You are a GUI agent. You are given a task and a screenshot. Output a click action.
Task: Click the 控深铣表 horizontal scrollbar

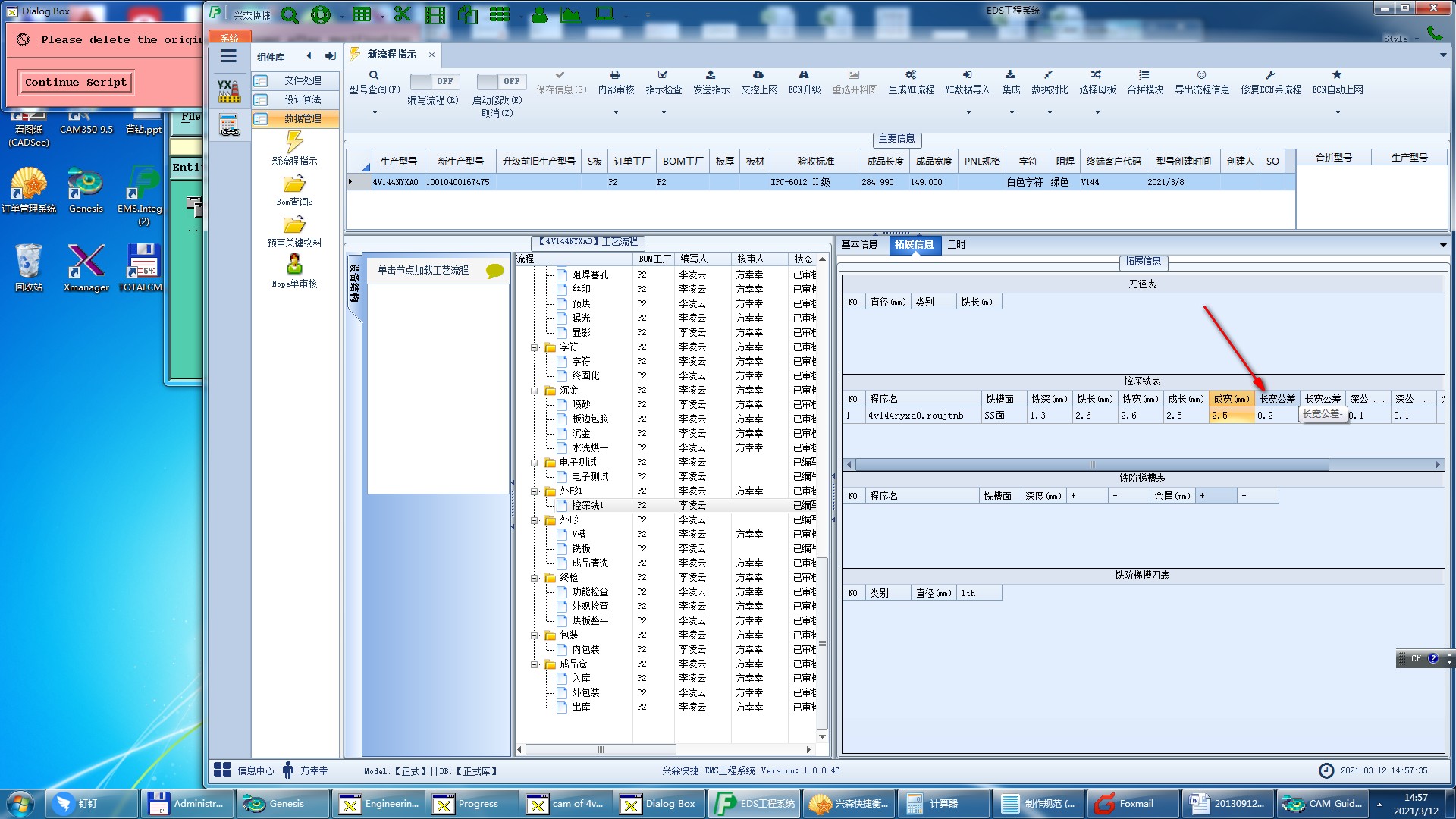[1092, 465]
